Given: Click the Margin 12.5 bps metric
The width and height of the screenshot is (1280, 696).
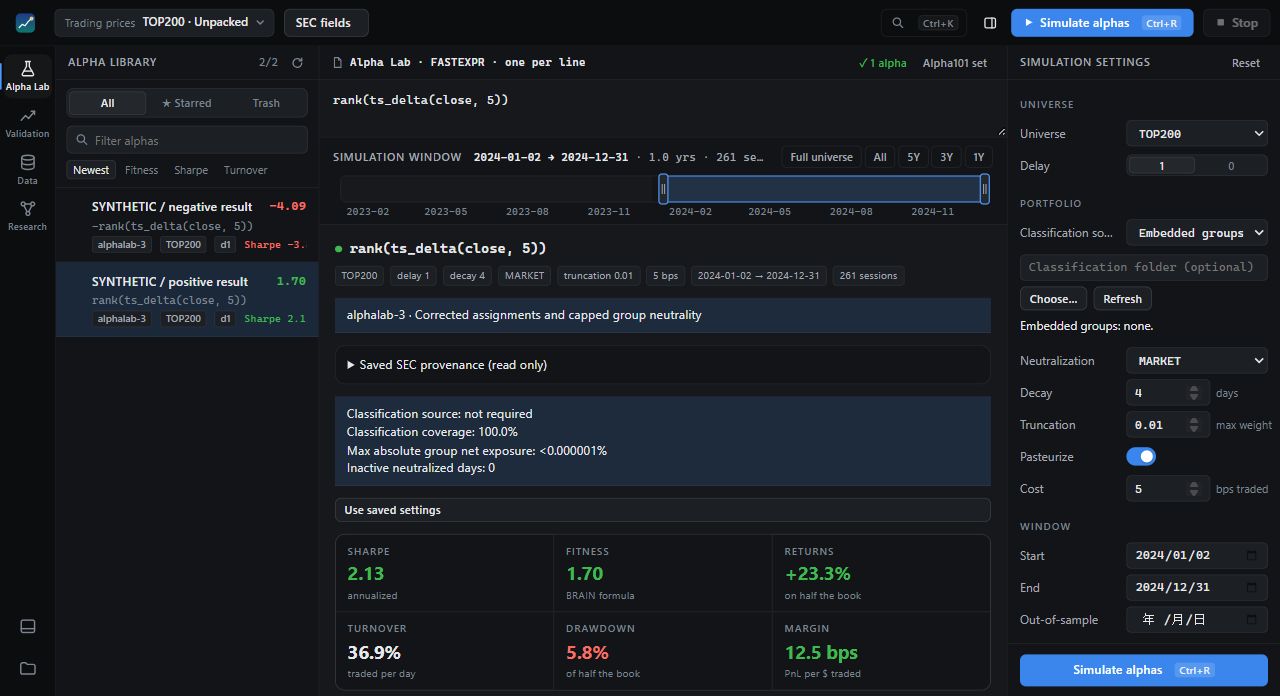Looking at the screenshot, I should [x=881, y=653].
